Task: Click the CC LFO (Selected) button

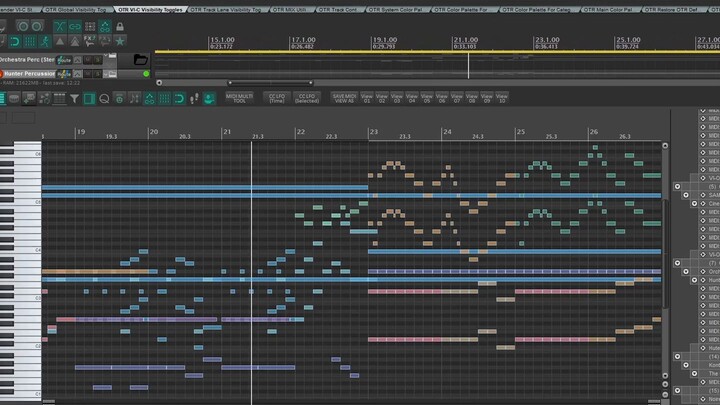Action: (307, 98)
